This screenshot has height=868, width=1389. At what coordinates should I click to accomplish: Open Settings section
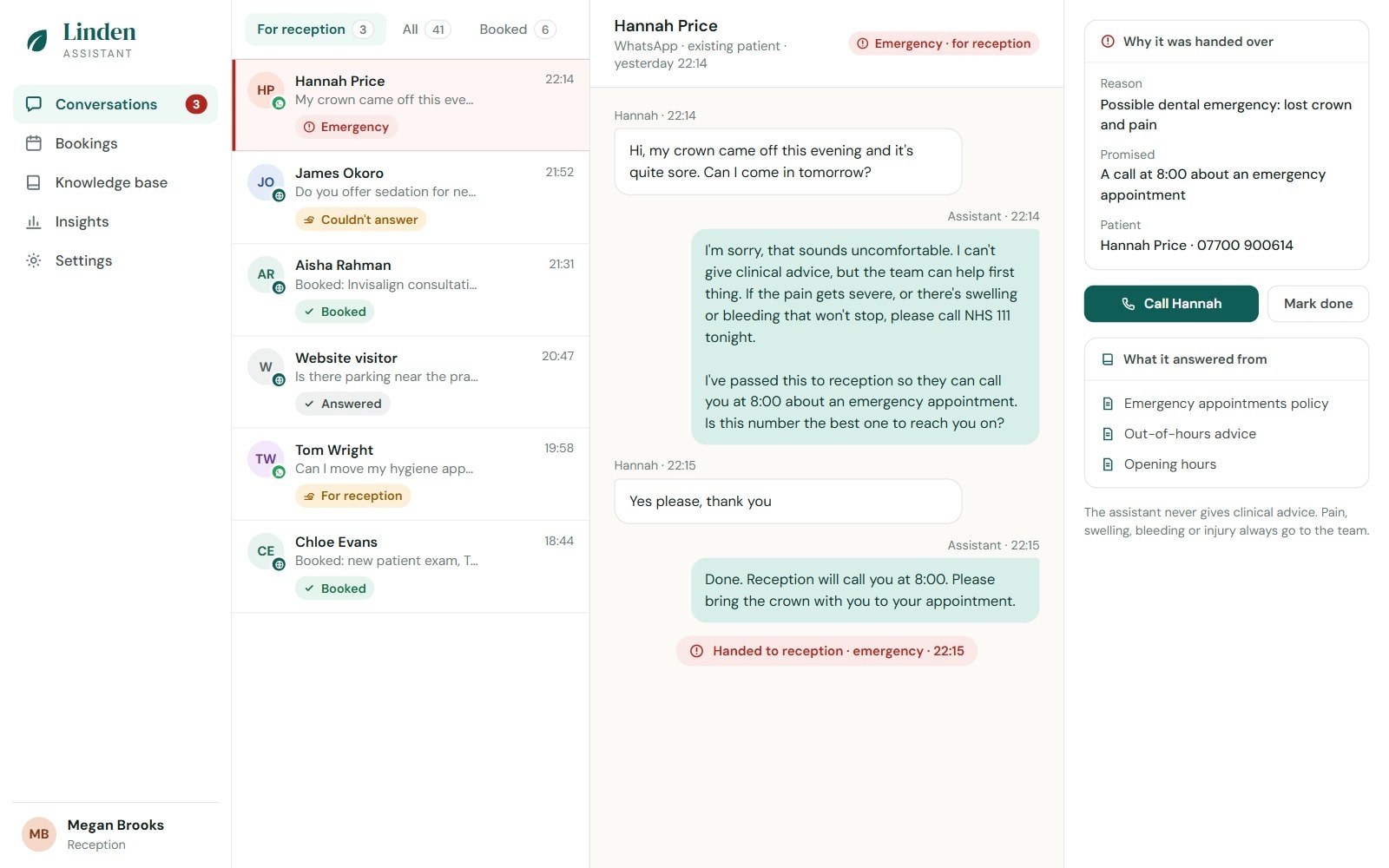point(115,260)
